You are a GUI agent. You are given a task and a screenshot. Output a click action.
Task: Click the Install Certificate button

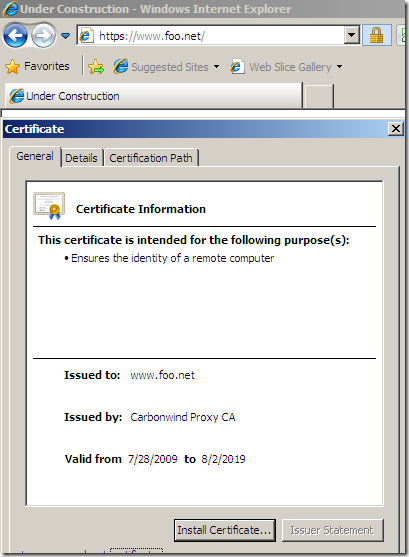click(225, 530)
